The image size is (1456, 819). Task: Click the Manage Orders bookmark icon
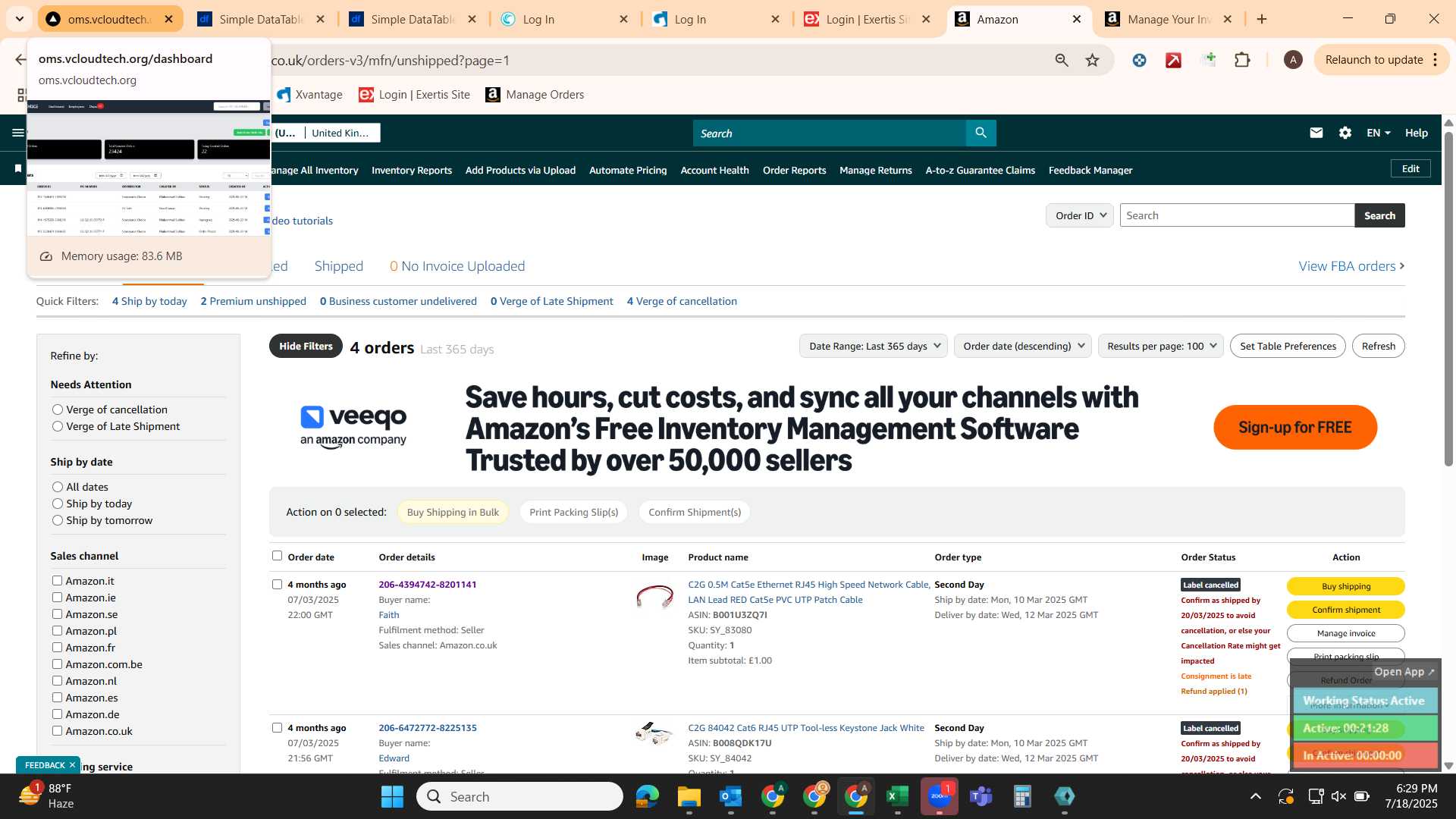coord(493,95)
